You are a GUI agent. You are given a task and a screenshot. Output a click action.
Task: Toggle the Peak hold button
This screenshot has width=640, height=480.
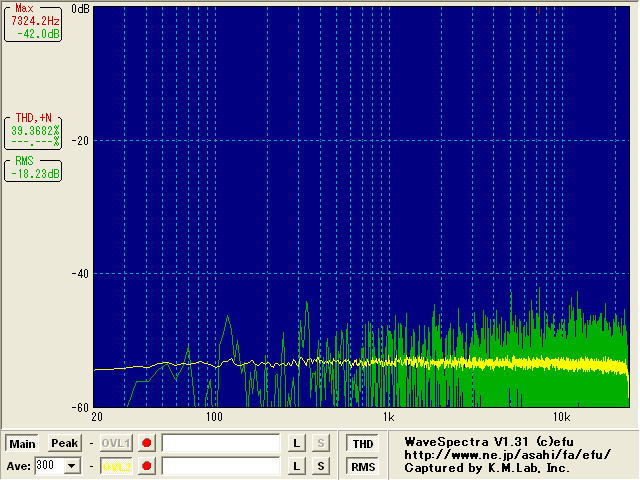point(64,443)
